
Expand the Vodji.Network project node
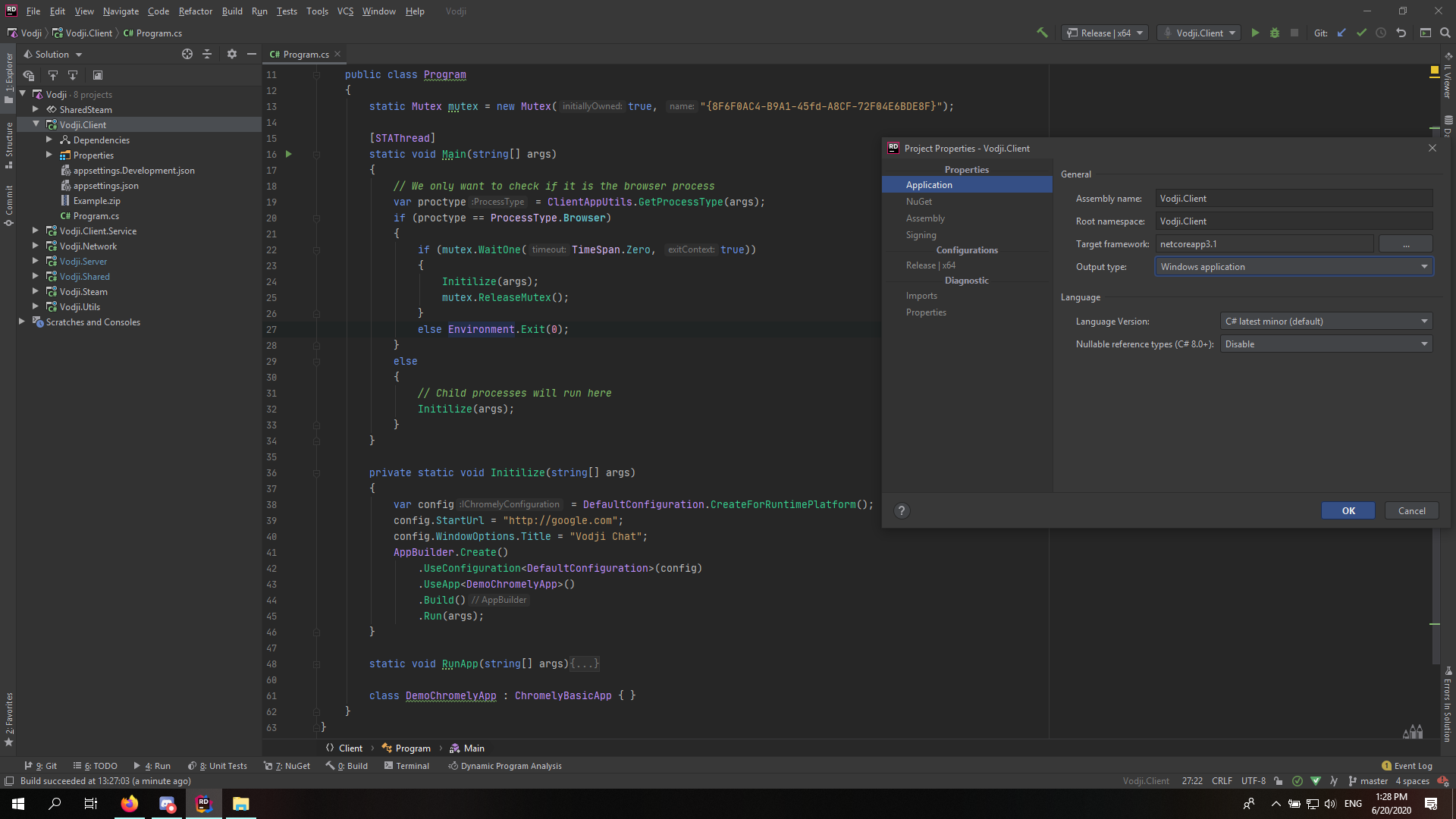[35, 246]
